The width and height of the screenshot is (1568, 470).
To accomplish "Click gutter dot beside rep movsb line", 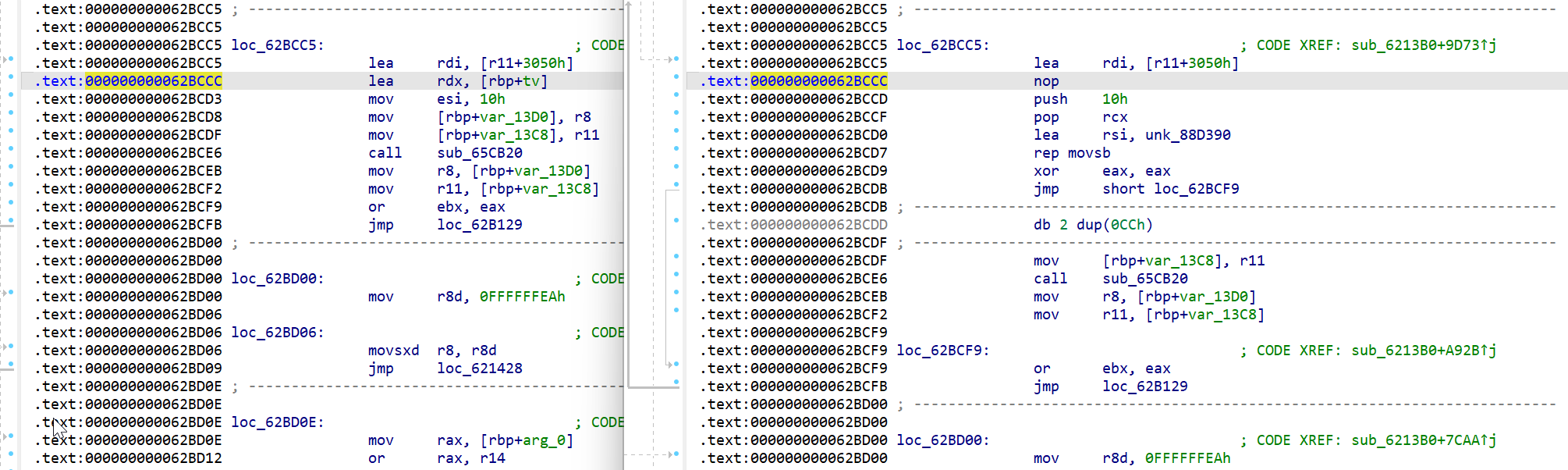I will 676,149.
